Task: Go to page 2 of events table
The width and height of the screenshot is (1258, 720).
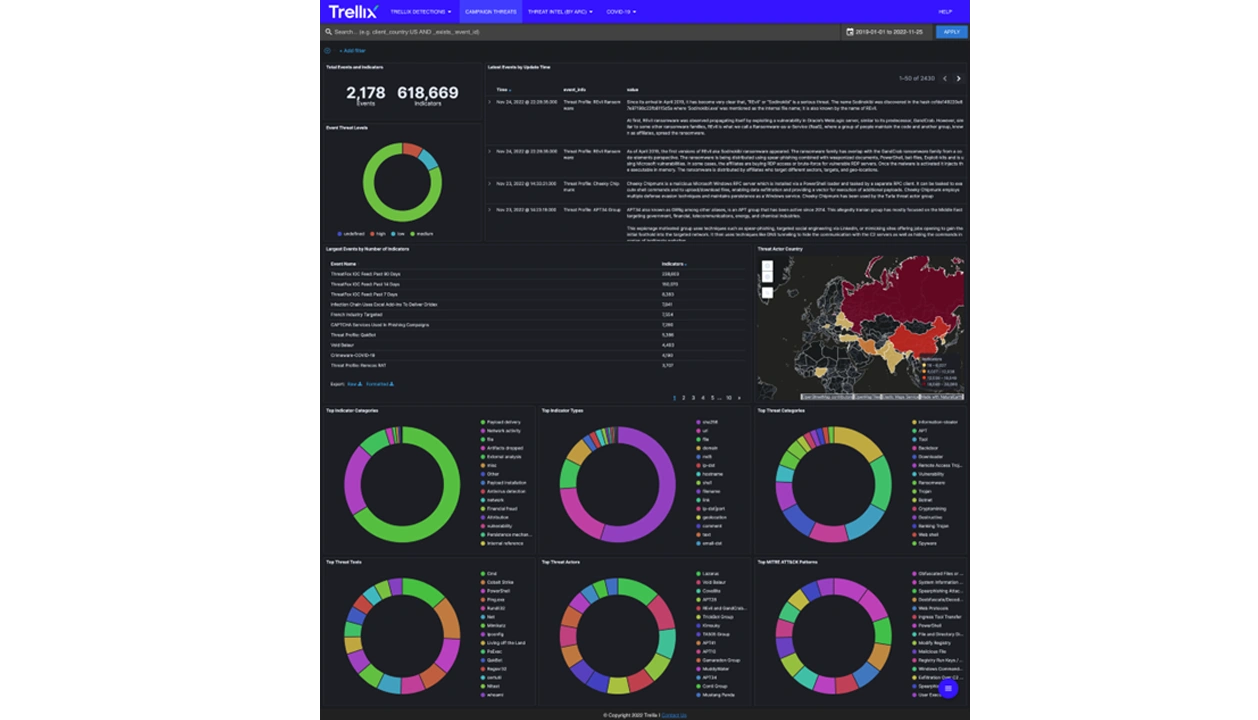Action: pyautogui.click(x=683, y=397)
